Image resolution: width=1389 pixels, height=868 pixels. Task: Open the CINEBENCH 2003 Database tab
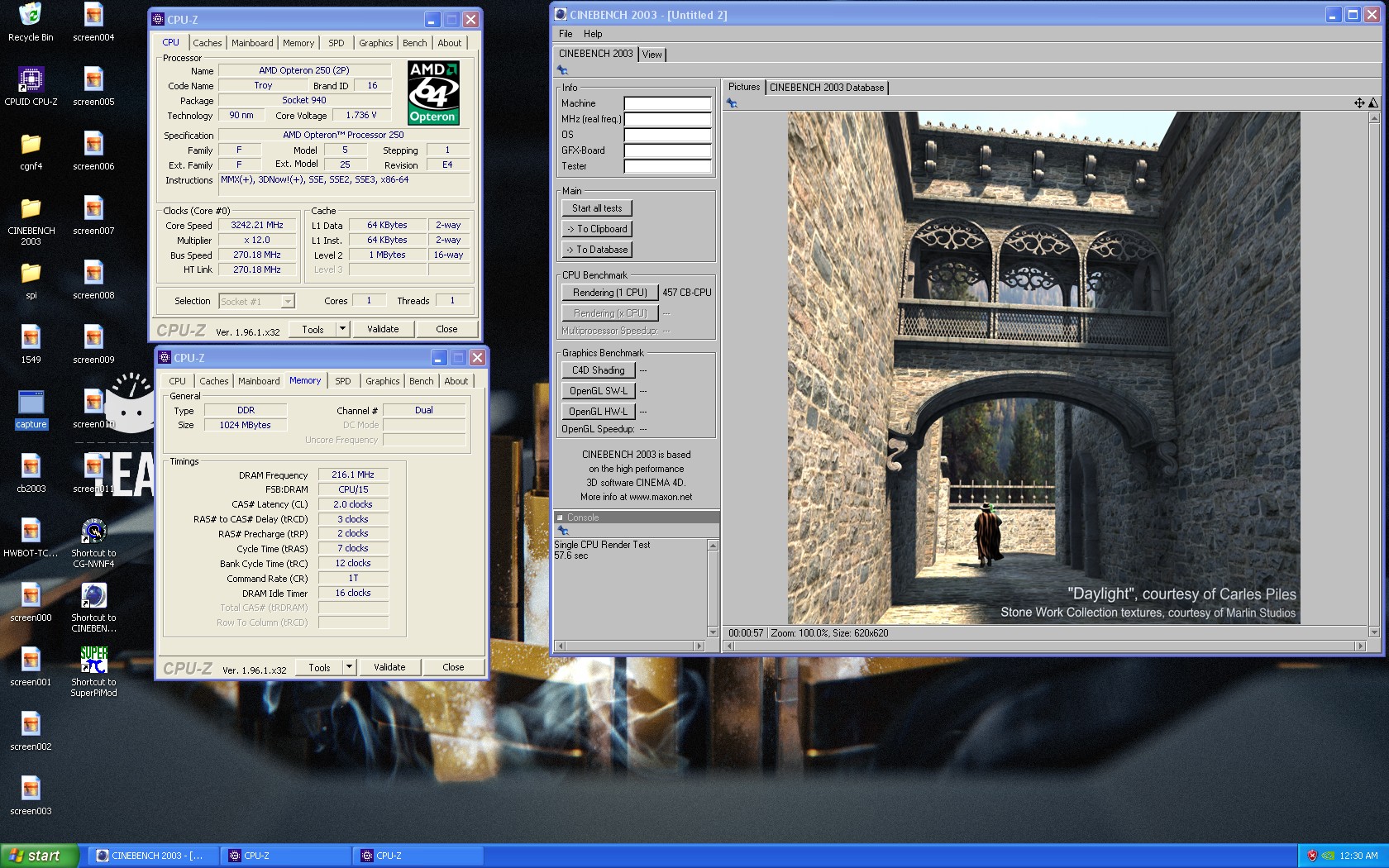(x=827, y=88)
